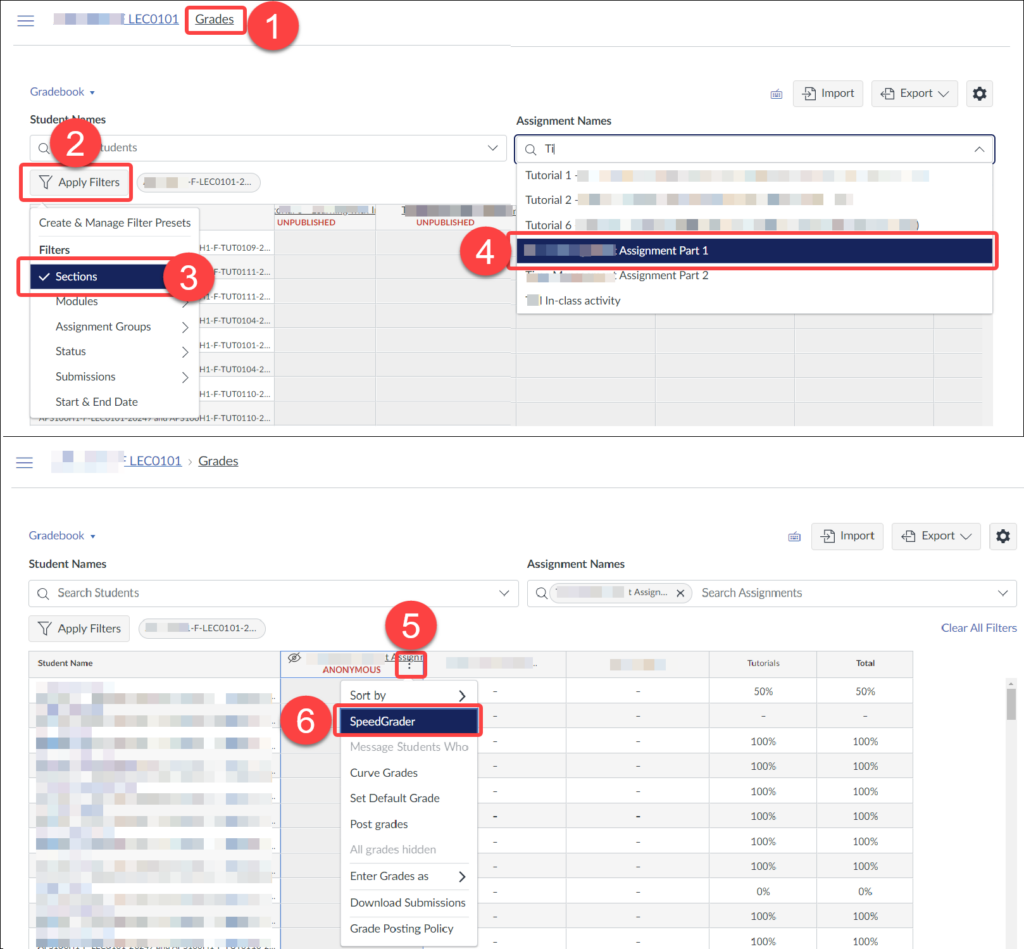This screenshot has width=1024, height=949.
Task: Click the eye icon on the Anonymous assignment column
Action: click(x=295, y=658)
